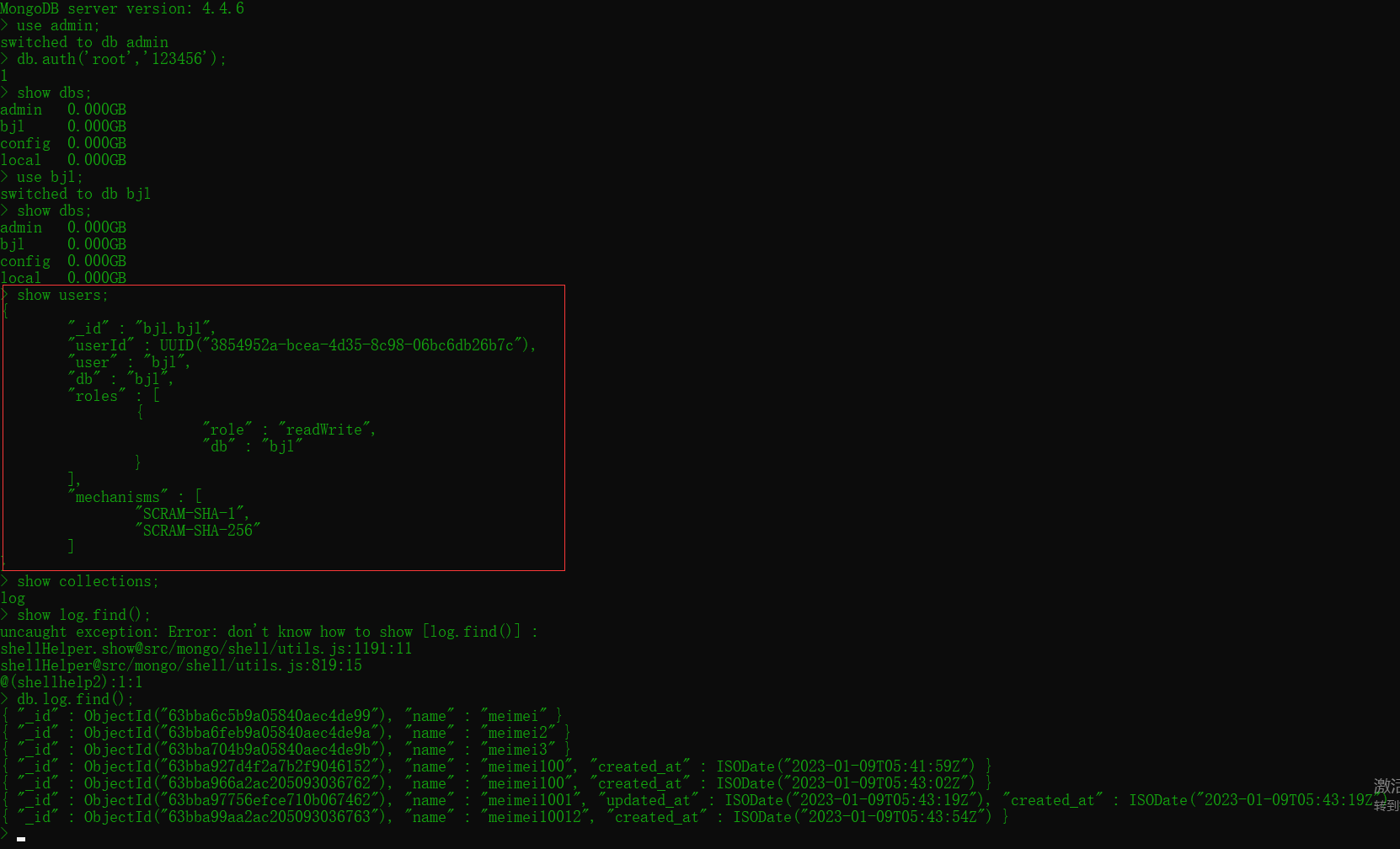Click the "log" collection name output
Screen dimensions: 1400x849
pos(13,598)
